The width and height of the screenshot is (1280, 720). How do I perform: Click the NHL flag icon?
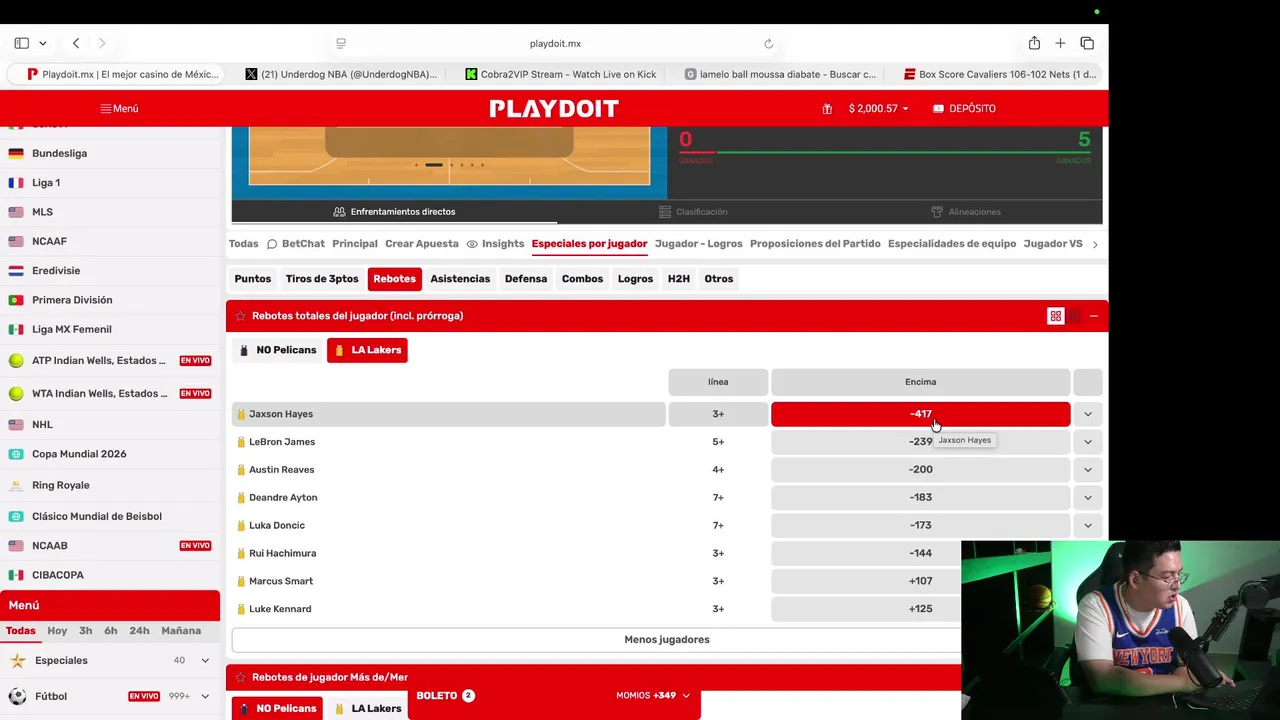tap(16, 424)
